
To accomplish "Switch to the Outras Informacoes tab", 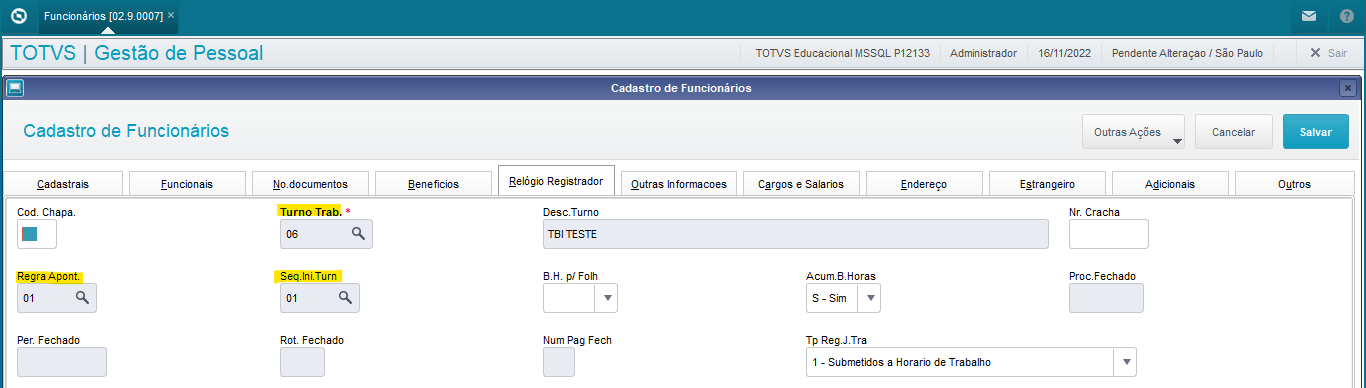I will click(x=679, y=184).
